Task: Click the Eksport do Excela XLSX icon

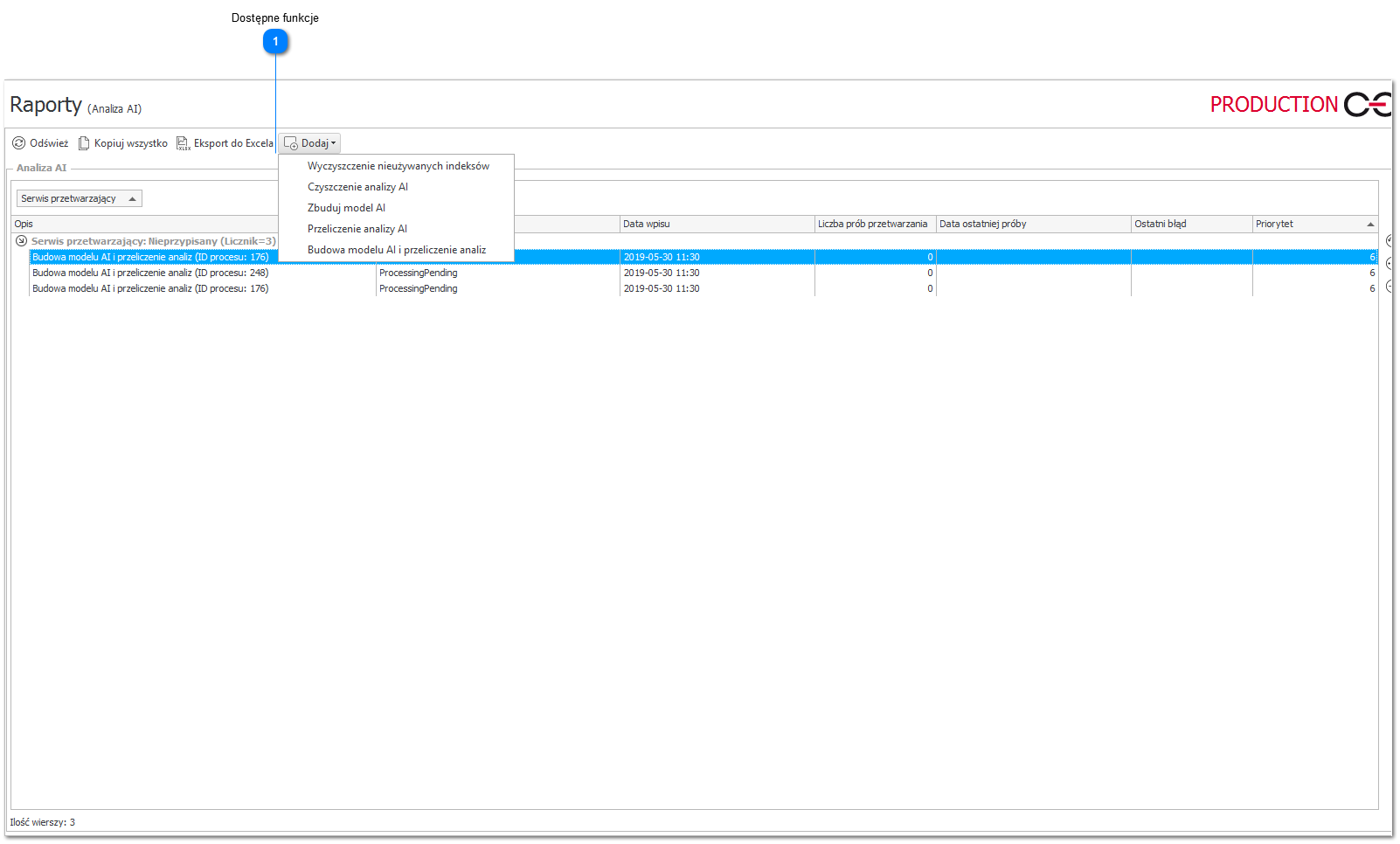Action: coord(183,143)
